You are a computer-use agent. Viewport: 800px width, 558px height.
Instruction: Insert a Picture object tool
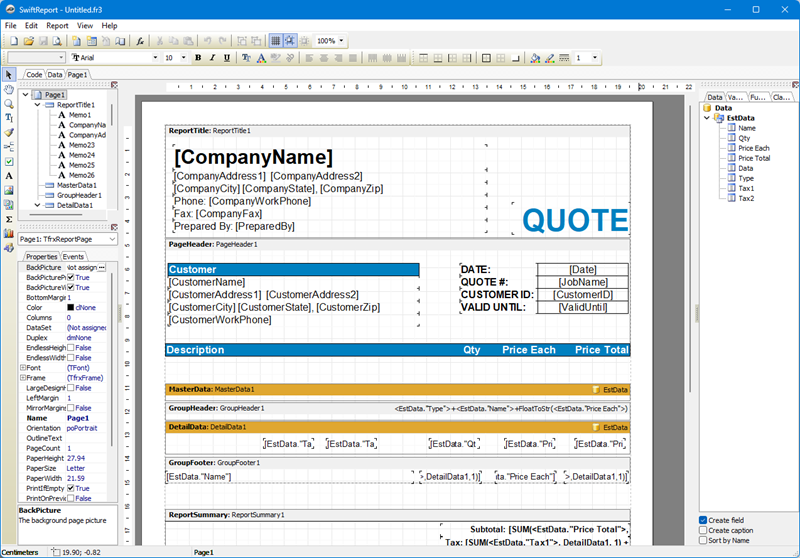tap(9, 190)
